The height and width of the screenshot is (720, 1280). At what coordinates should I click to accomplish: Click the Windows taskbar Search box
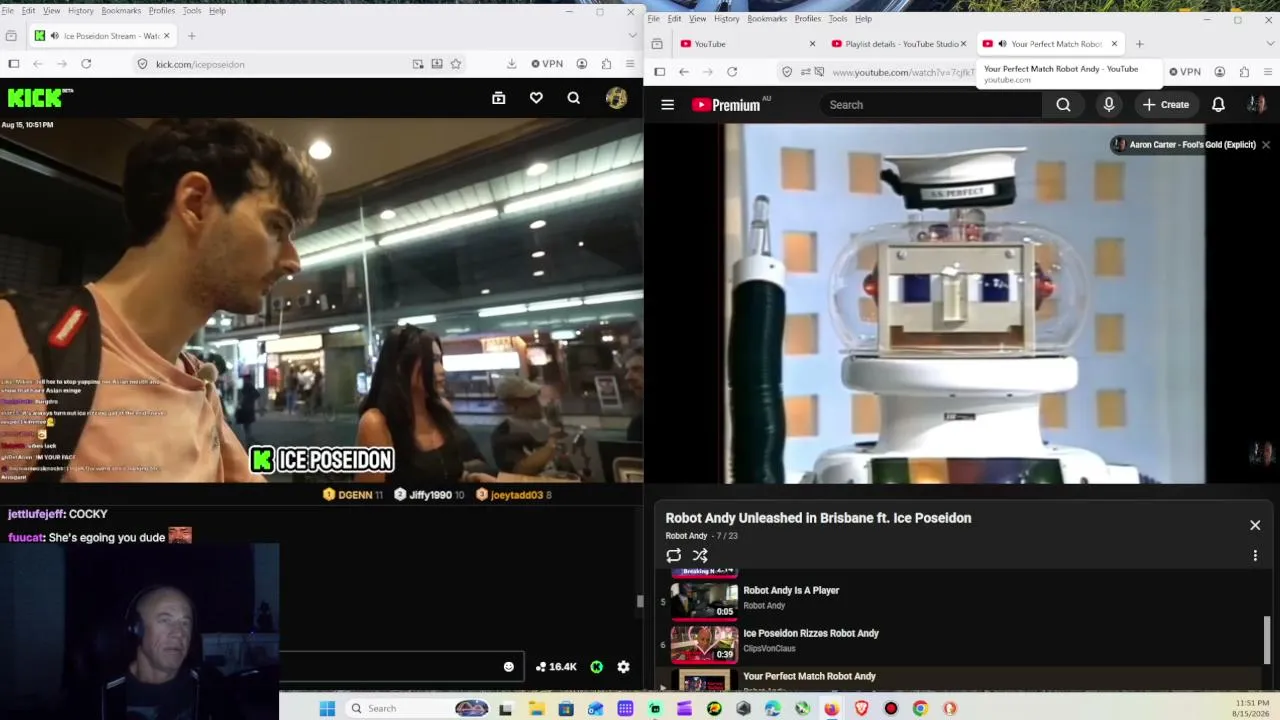(418, 709)
